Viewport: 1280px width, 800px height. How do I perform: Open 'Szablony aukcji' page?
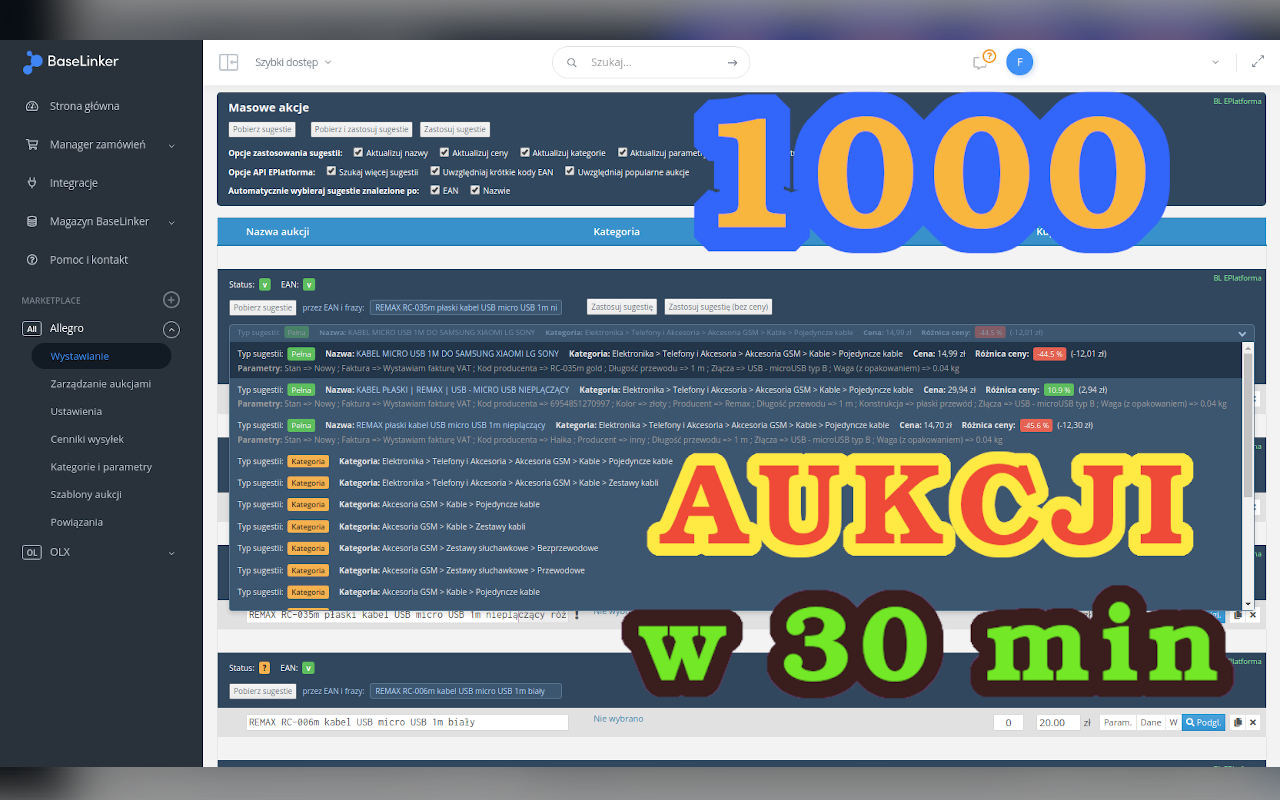tap(86, 494)
